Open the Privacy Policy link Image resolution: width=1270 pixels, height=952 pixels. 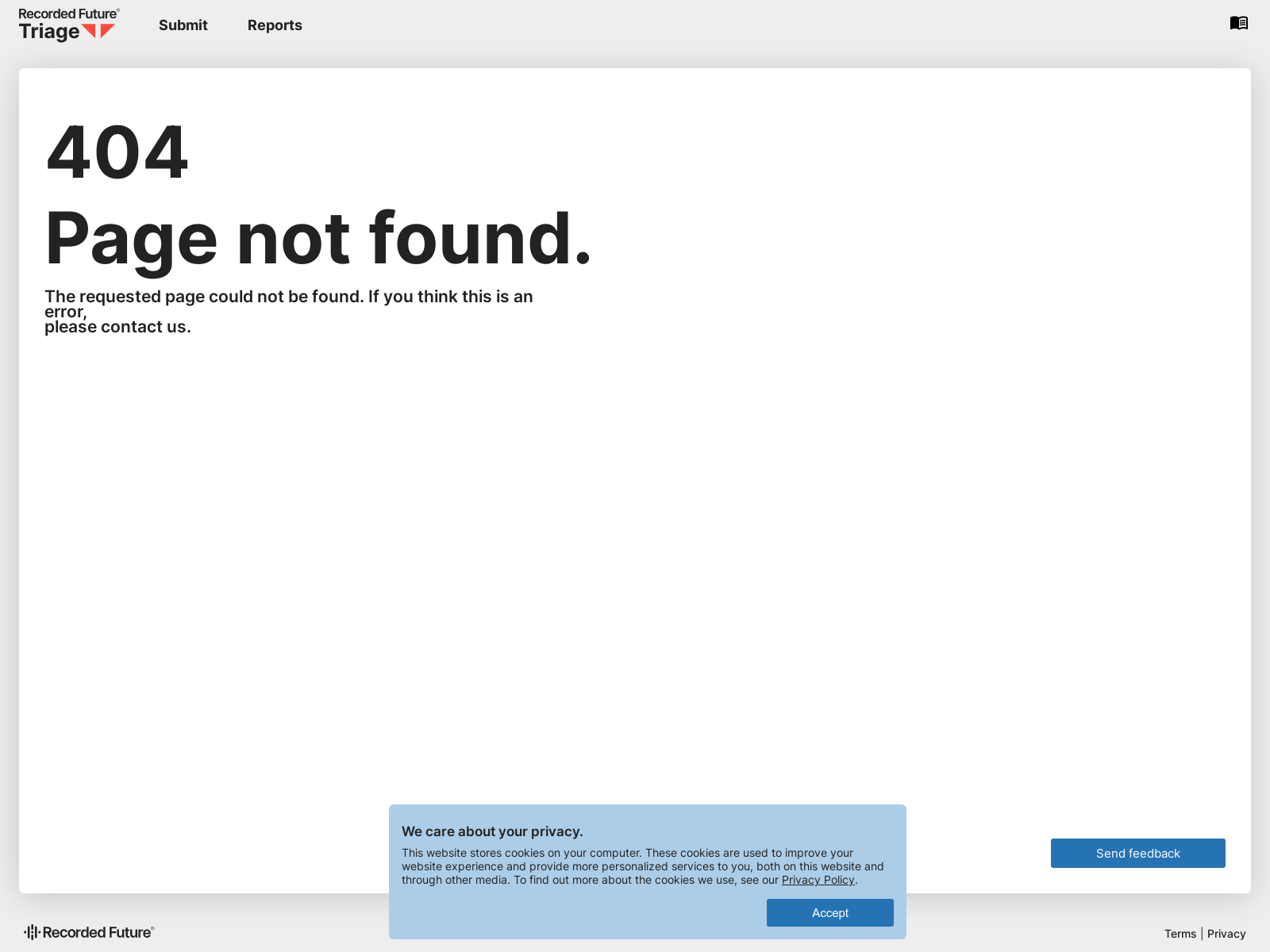point(818,880)
